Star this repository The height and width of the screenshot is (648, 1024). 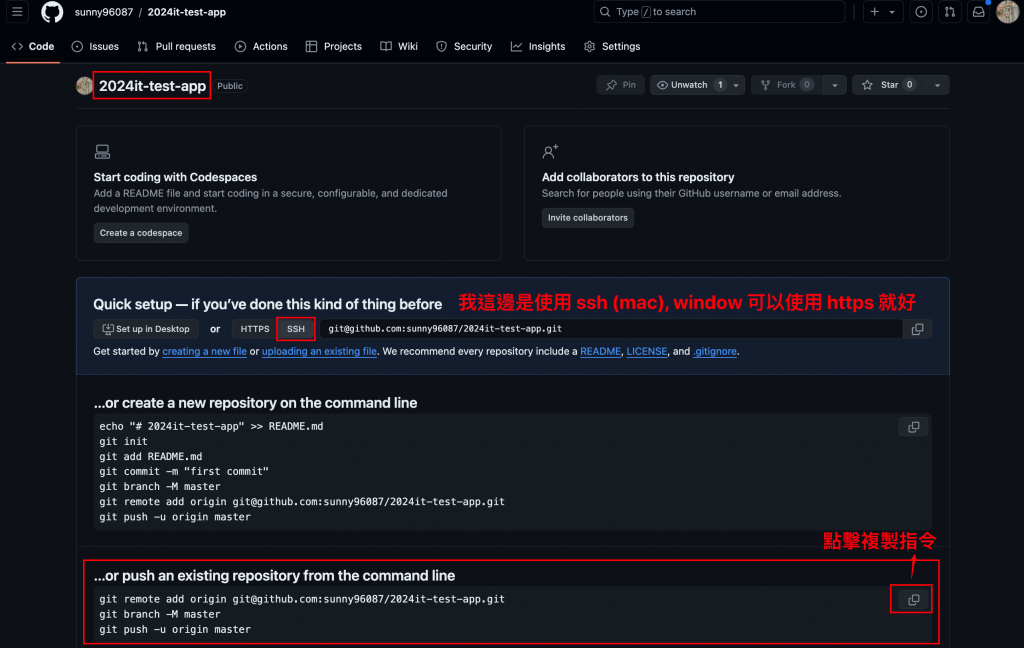pyautogui.click(x=889, y=85)
